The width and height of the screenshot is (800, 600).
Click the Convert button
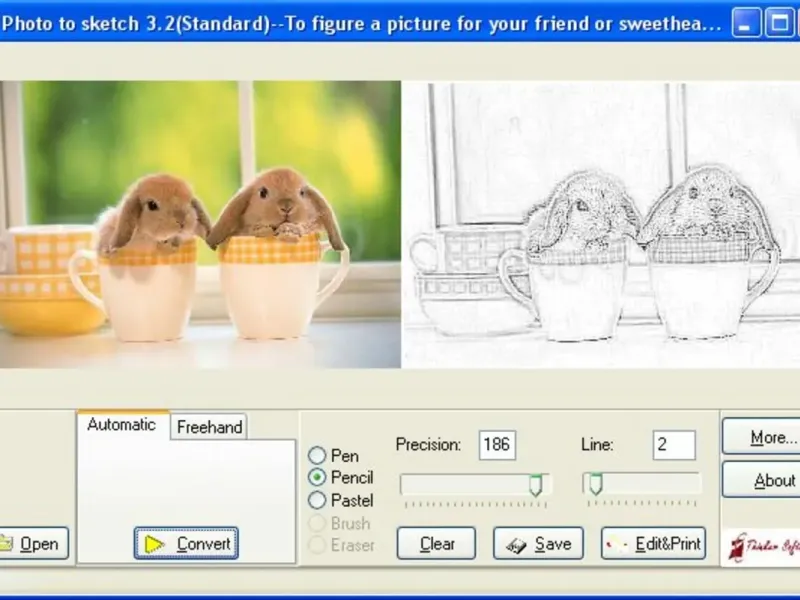(186, 543)
